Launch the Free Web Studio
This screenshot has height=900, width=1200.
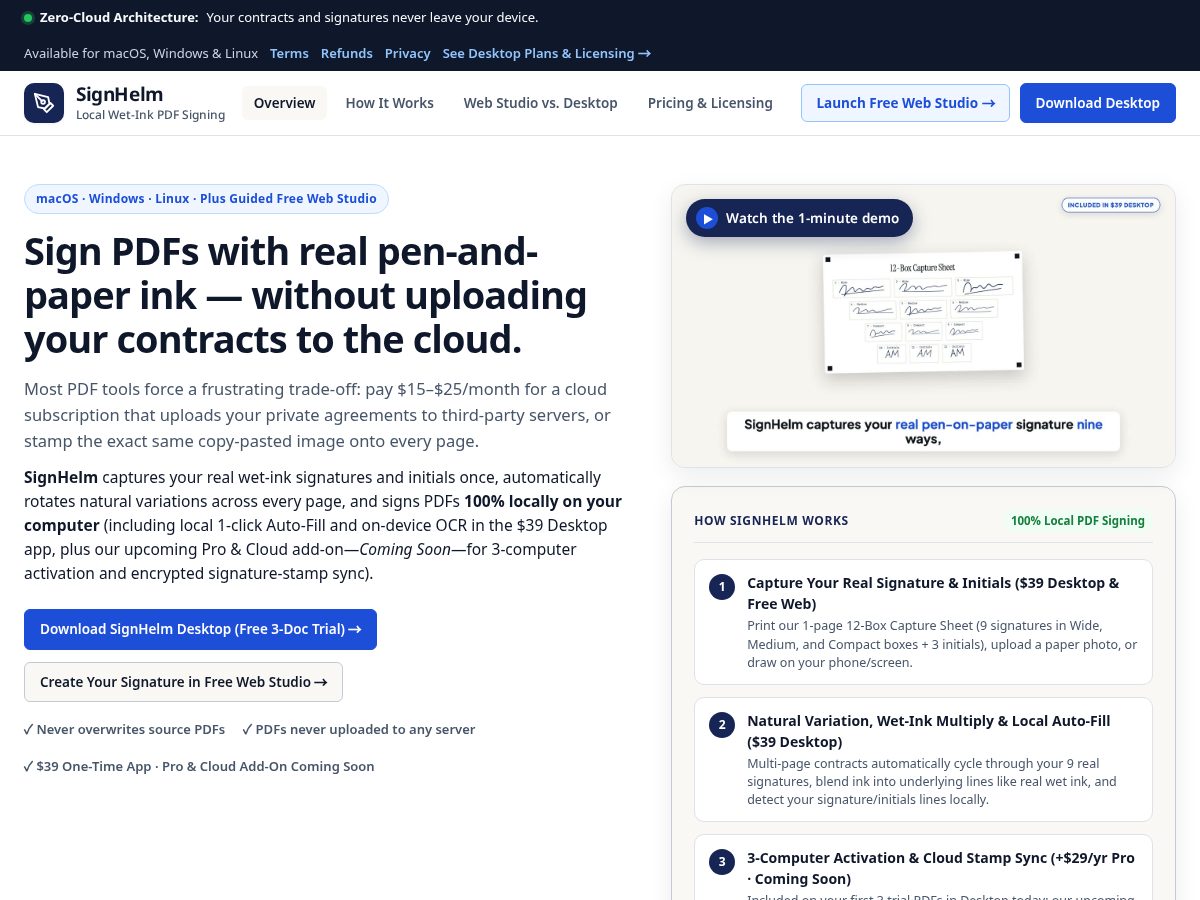905,103
